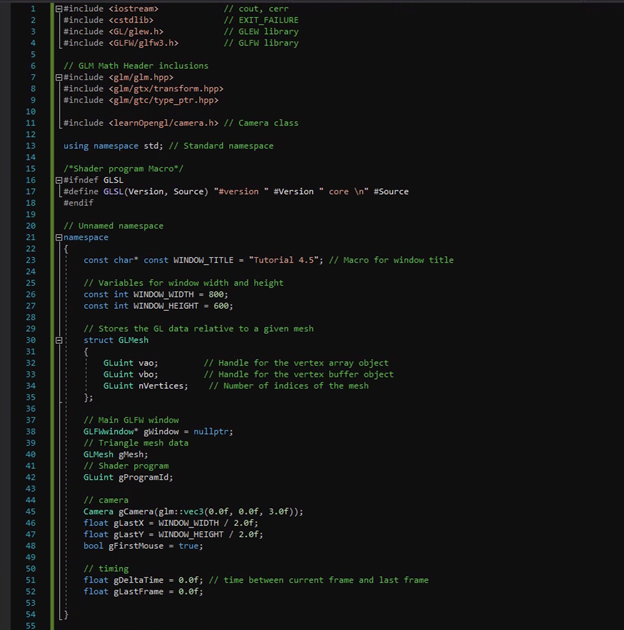The image size is (624, 630).
Task: Click the '// Triangle mesh data' comment
Action: 136,443
